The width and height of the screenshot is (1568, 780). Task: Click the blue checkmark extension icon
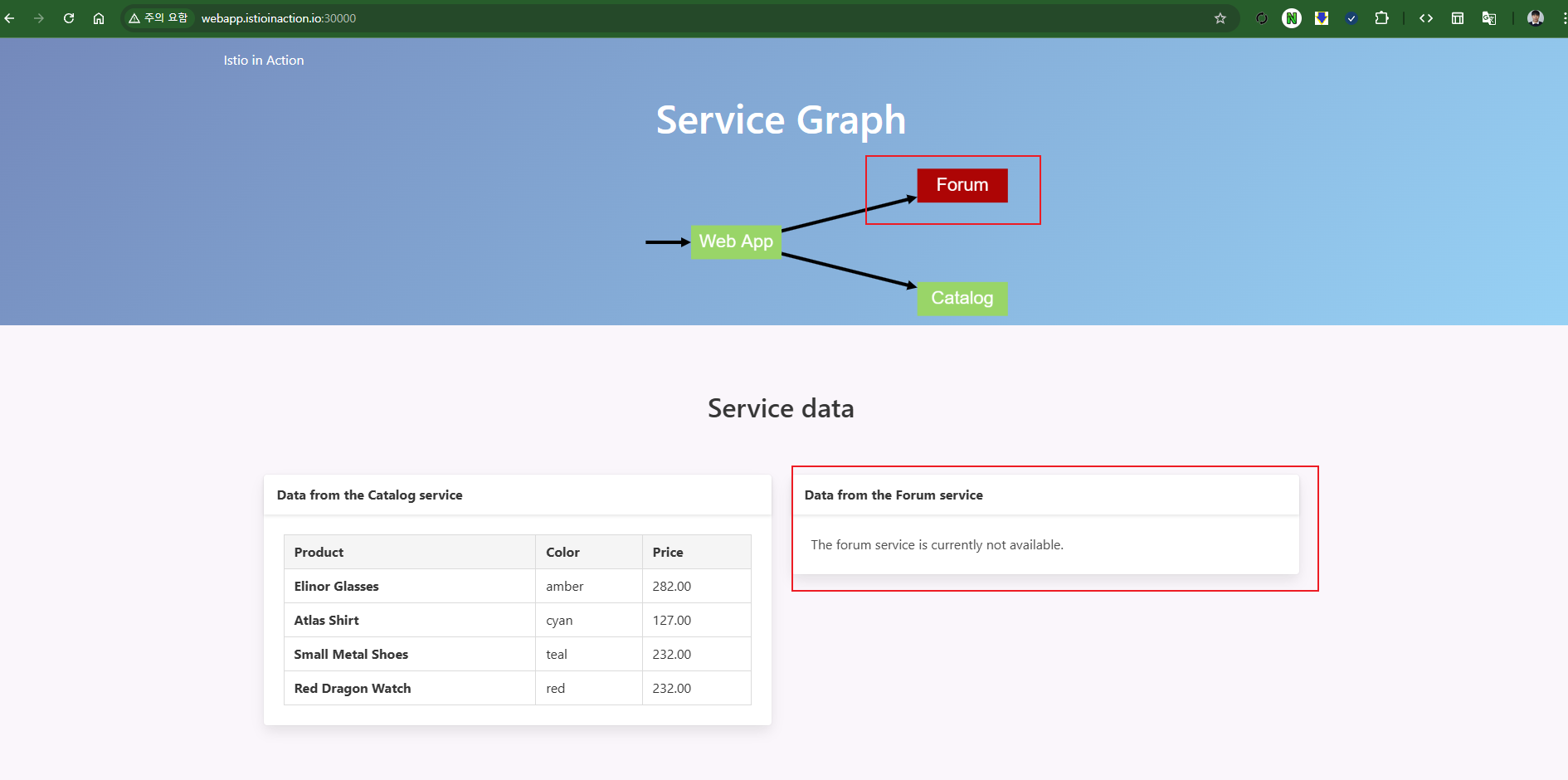tap(1351, 18)
